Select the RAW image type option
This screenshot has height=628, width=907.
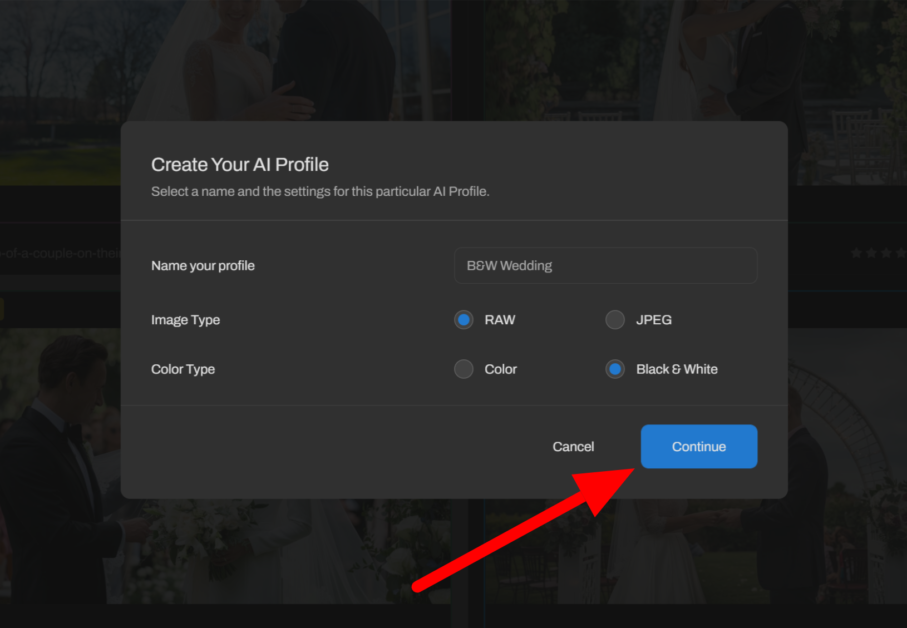click(x=463, y=320)
